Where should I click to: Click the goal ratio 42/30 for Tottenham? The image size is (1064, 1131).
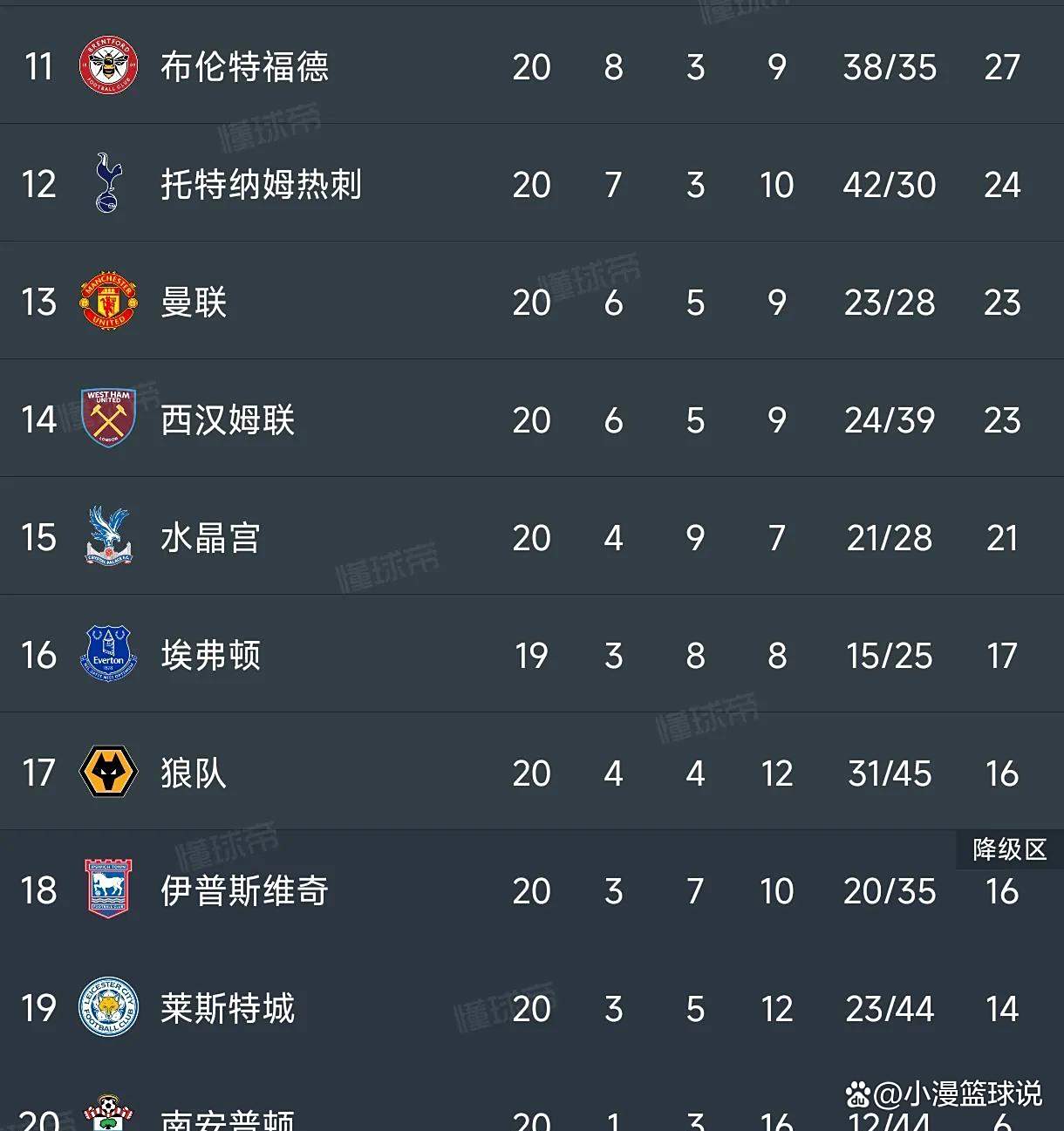coord(889,184)
